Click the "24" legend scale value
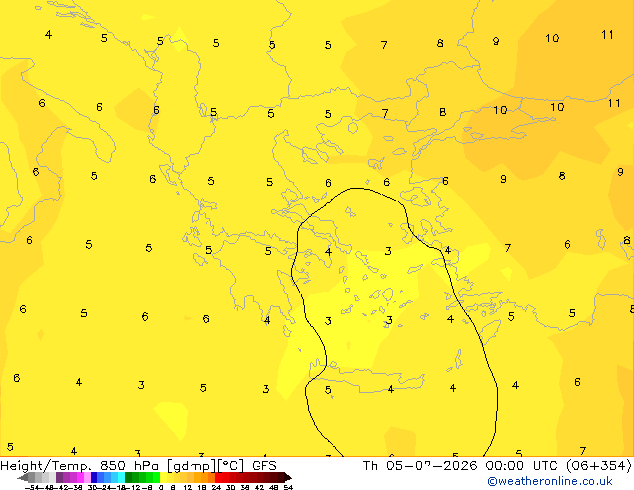 point(216,487)
